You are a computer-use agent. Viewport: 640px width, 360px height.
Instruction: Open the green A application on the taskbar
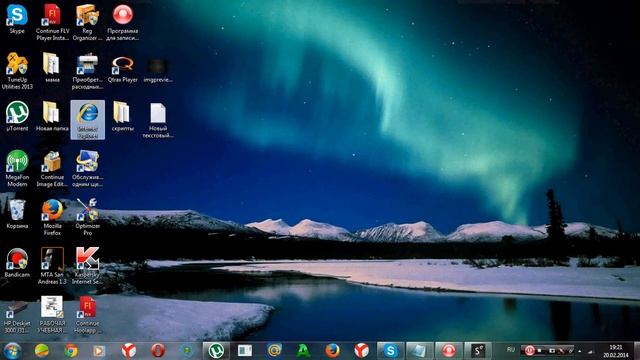[x=303, y=351]
